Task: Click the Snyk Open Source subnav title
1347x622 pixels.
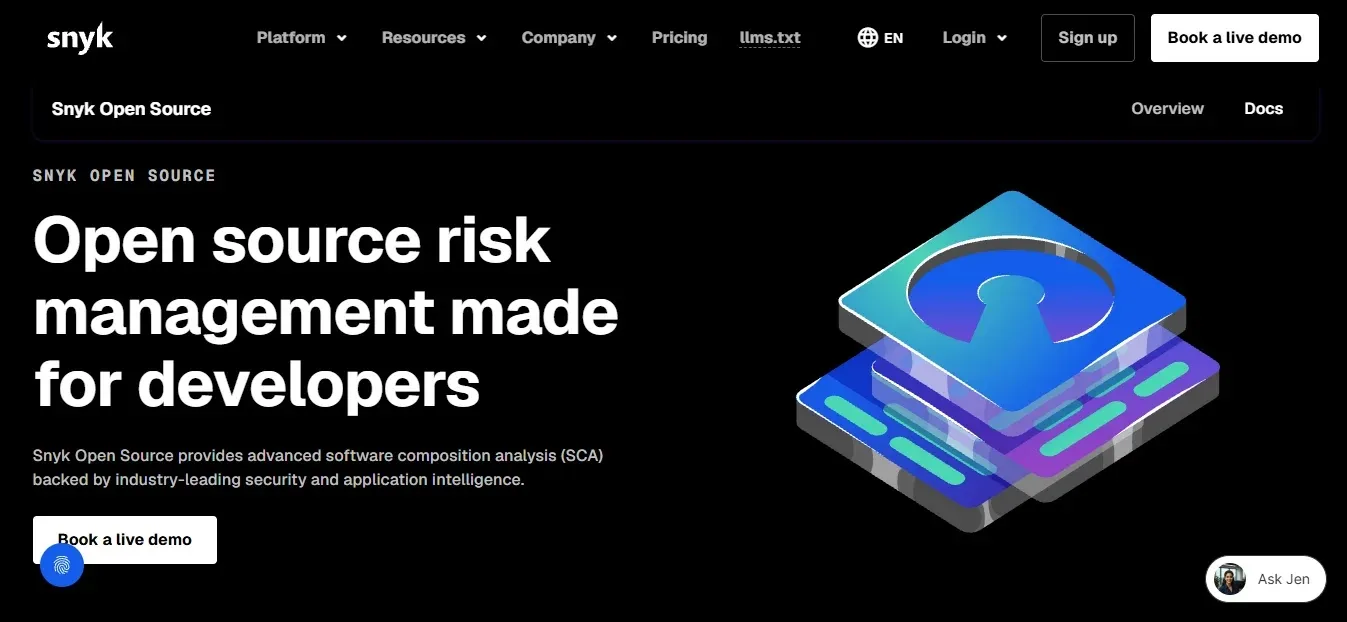Action: (x=131, y=109)
